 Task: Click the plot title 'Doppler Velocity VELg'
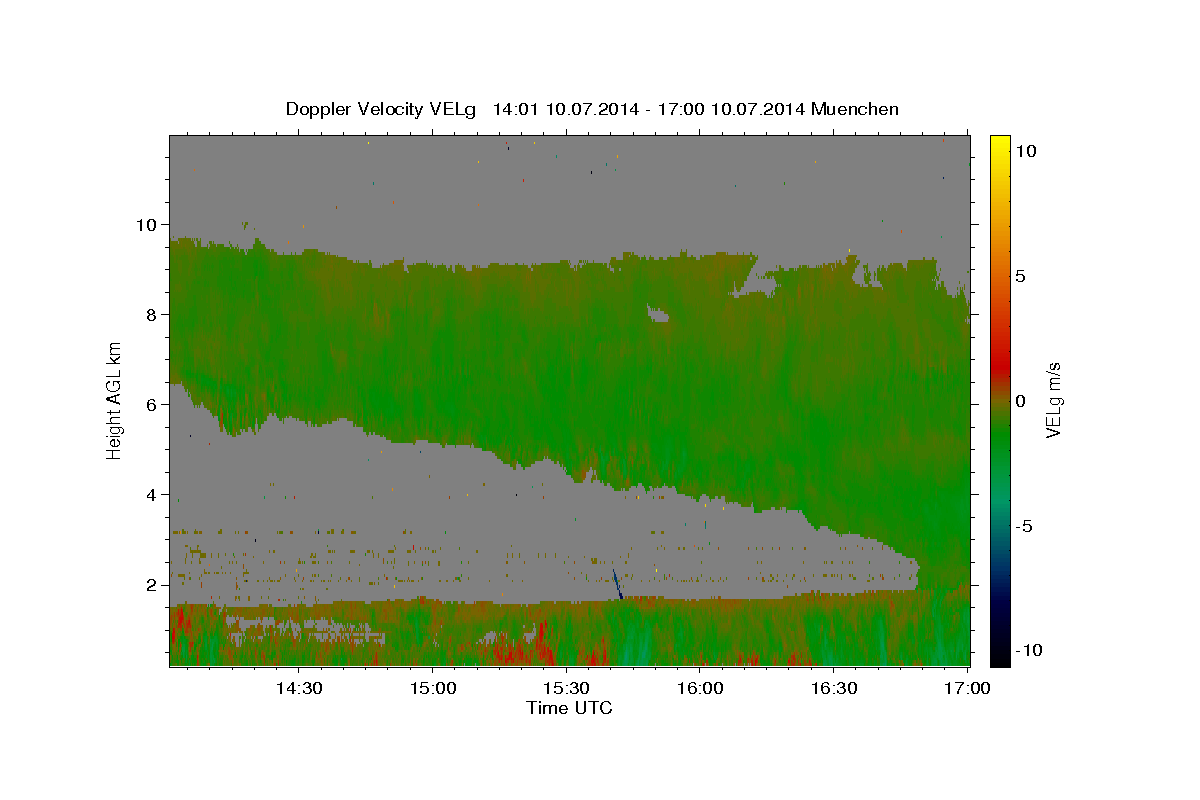[x=383, y=109]
